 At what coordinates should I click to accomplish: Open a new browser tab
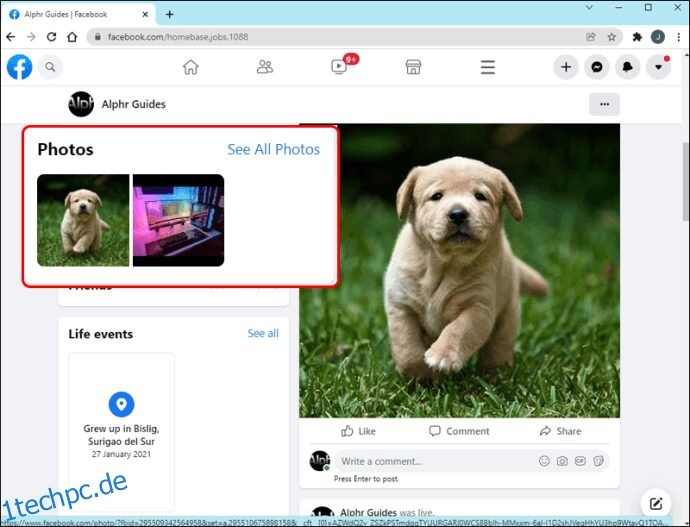[169, 15]
